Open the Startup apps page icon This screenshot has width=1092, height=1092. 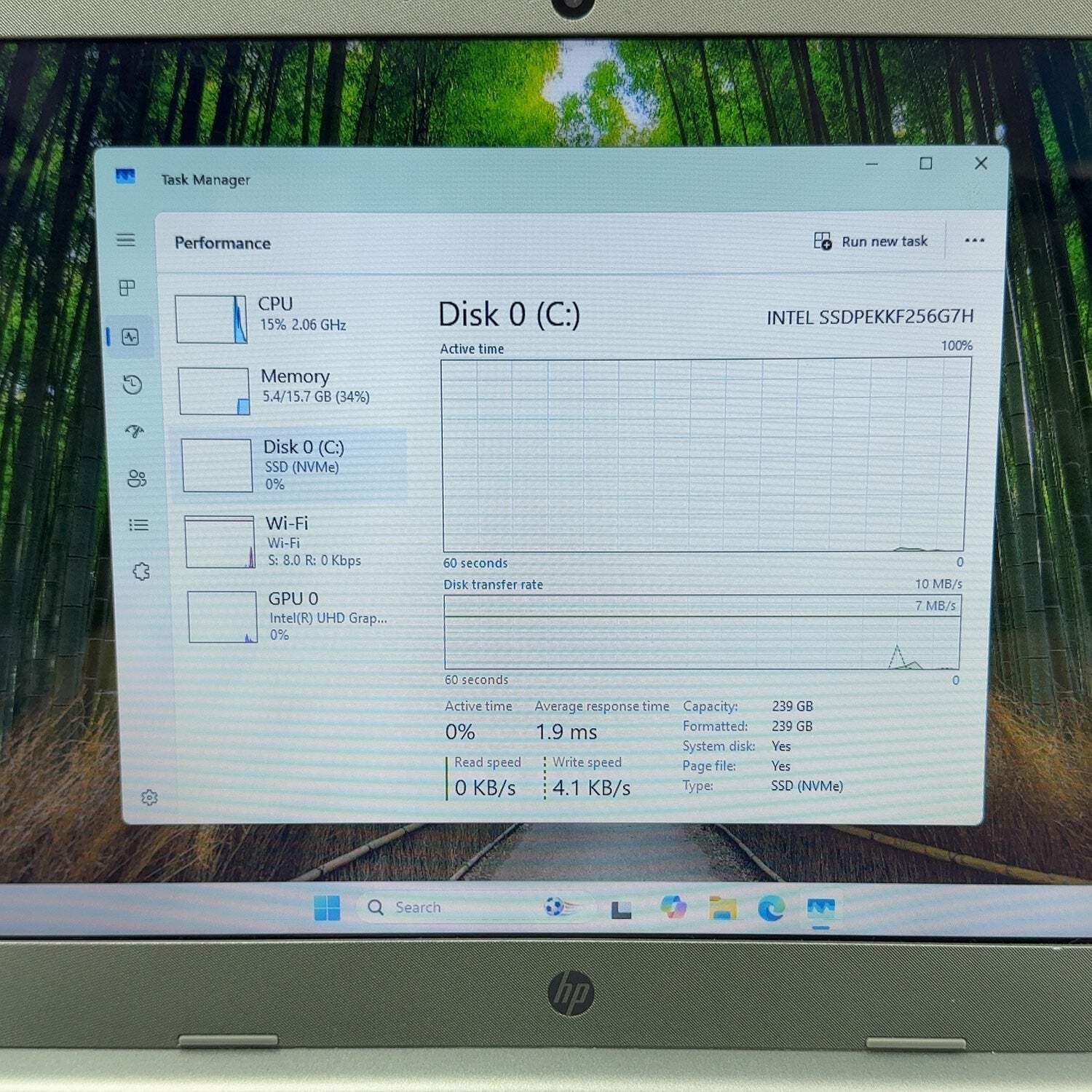click(x=135, y=431)
